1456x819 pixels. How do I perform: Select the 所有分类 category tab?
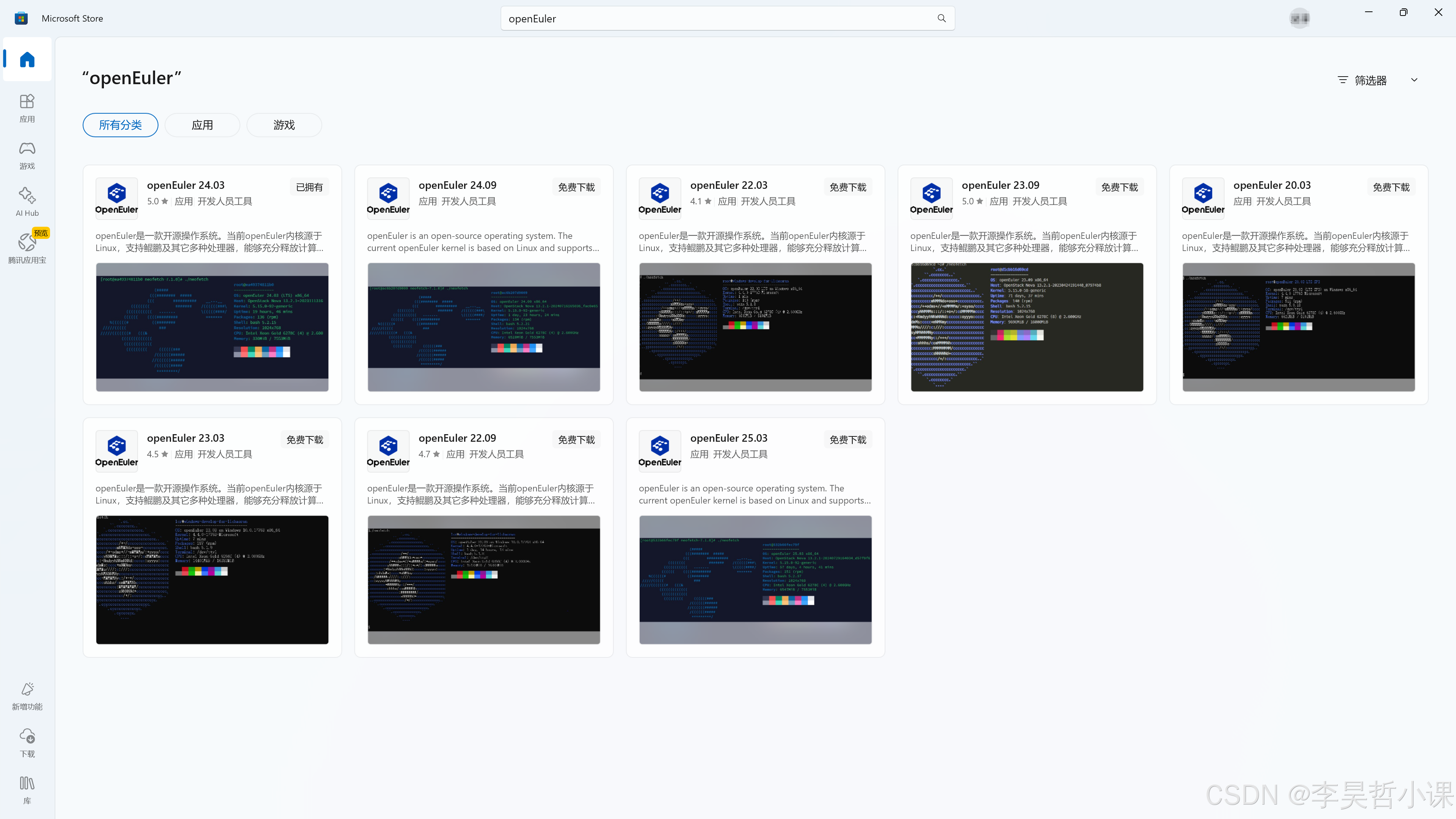[121, 125]
